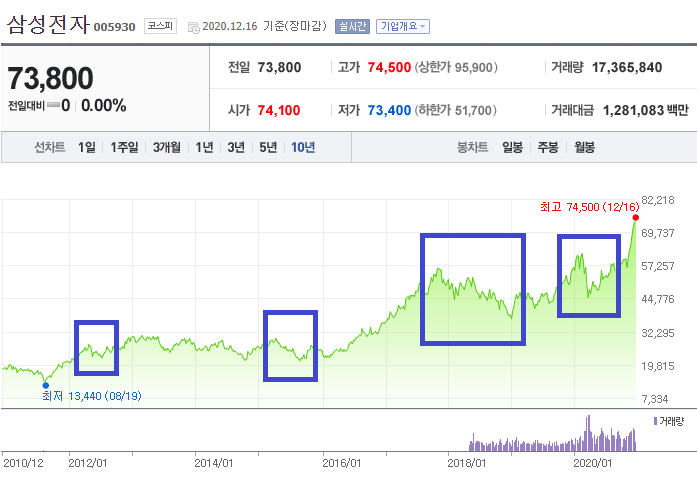Click the 고가 value 74,500
697x485 pixels.
389,67
